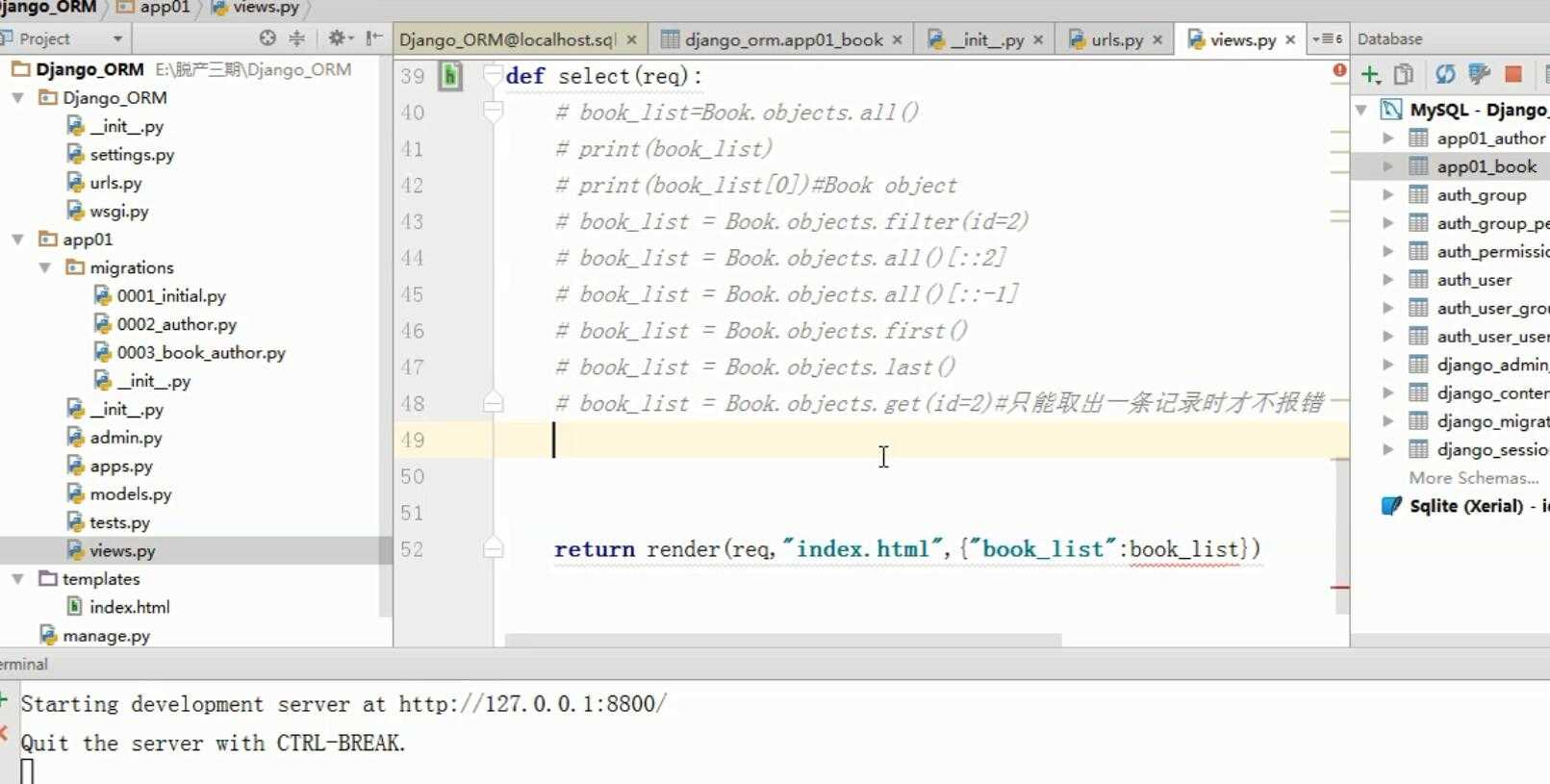Click the gutter marker icon on line 39
This screenshot has width=1550, height=784.
450,76
